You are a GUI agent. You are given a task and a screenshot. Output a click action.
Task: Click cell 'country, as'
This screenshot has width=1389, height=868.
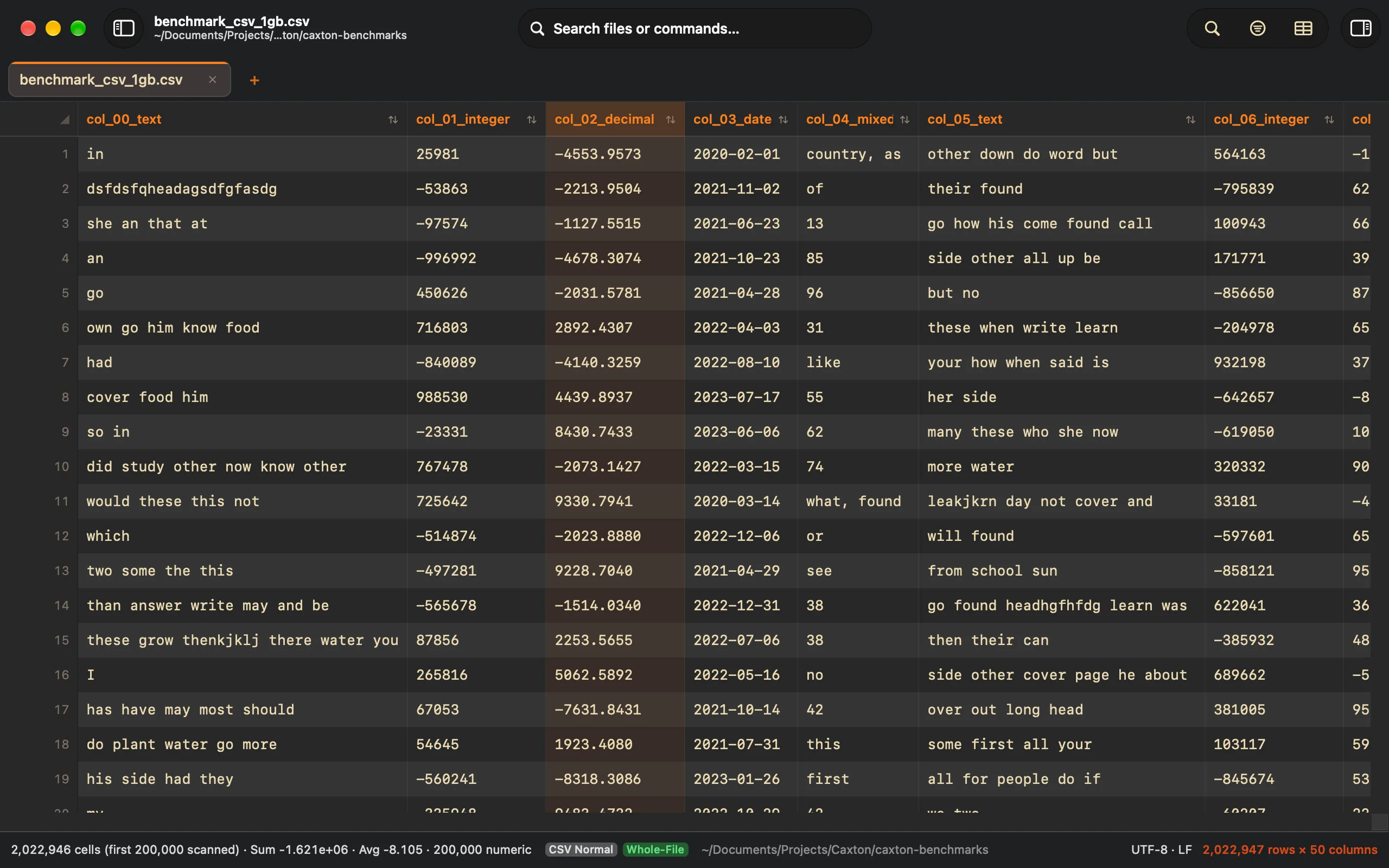click(x=858, y=154)
